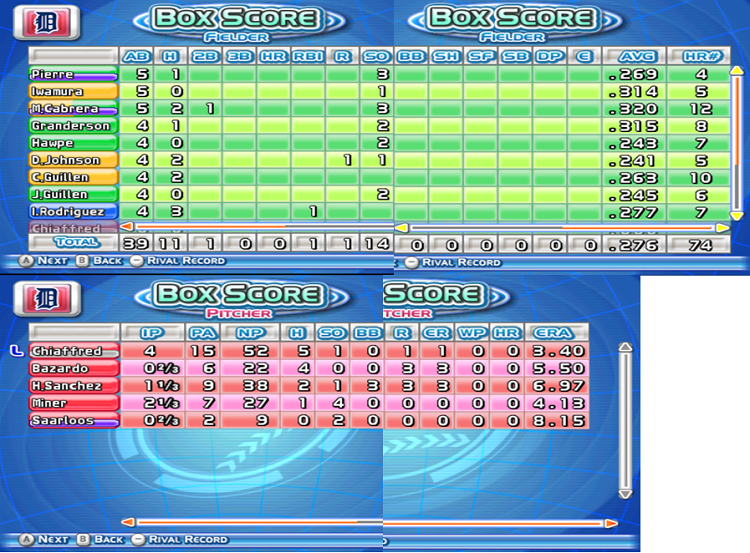Click the left scroll arrow below the BB column

(402, 228)
